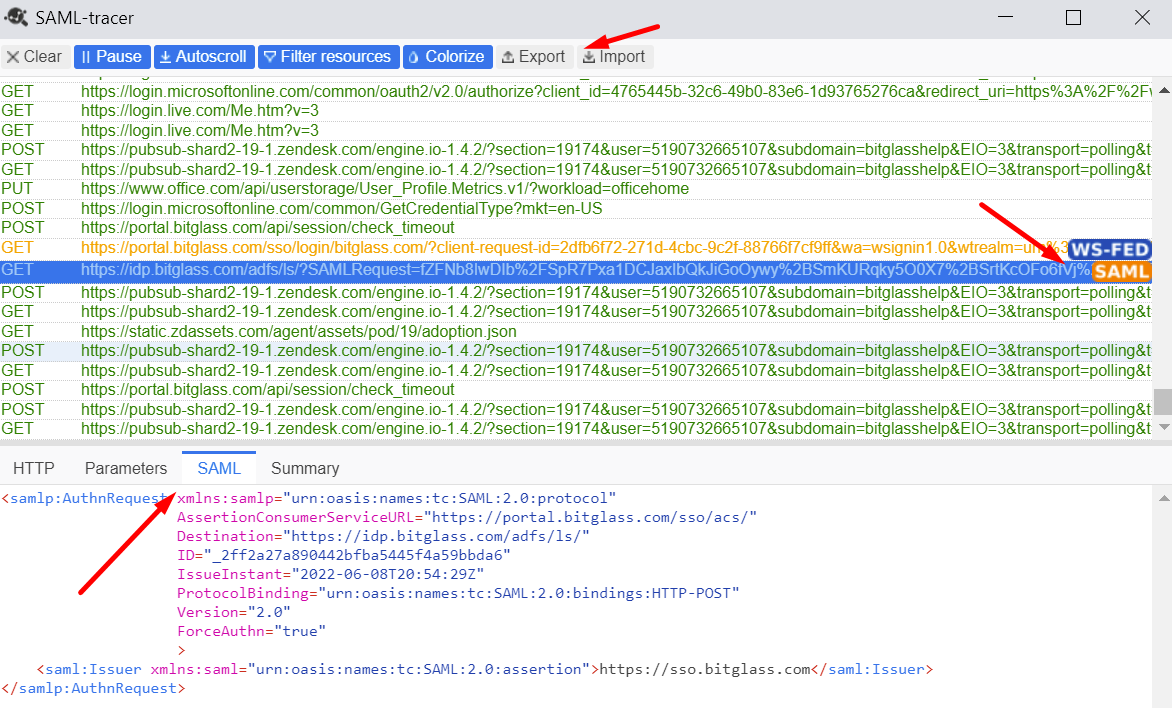Click the Import button
The height and width of the screenshot is (708, 1172).
pos(614,57)
